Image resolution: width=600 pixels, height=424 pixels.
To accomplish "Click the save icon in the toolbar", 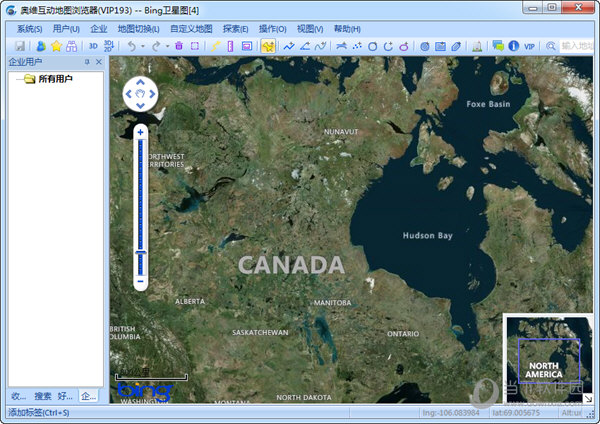I will pos(20,46).
